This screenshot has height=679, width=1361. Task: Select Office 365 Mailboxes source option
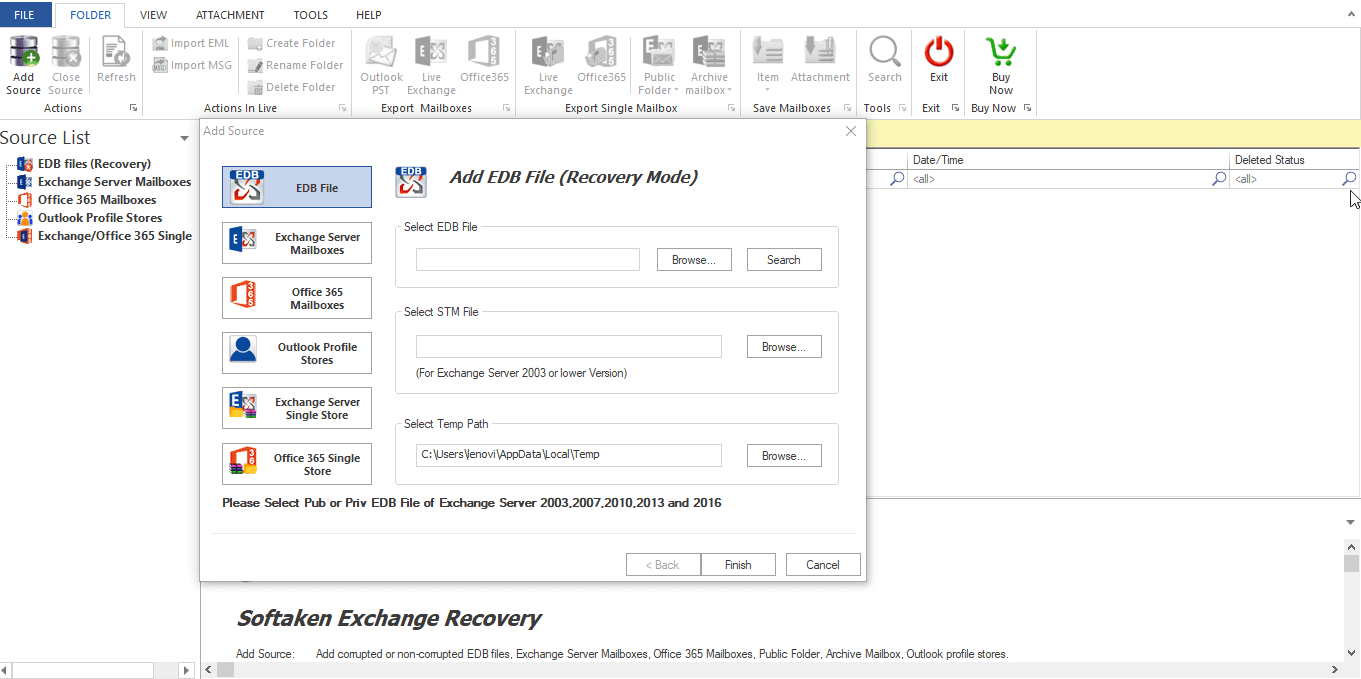tap(296, 298)
